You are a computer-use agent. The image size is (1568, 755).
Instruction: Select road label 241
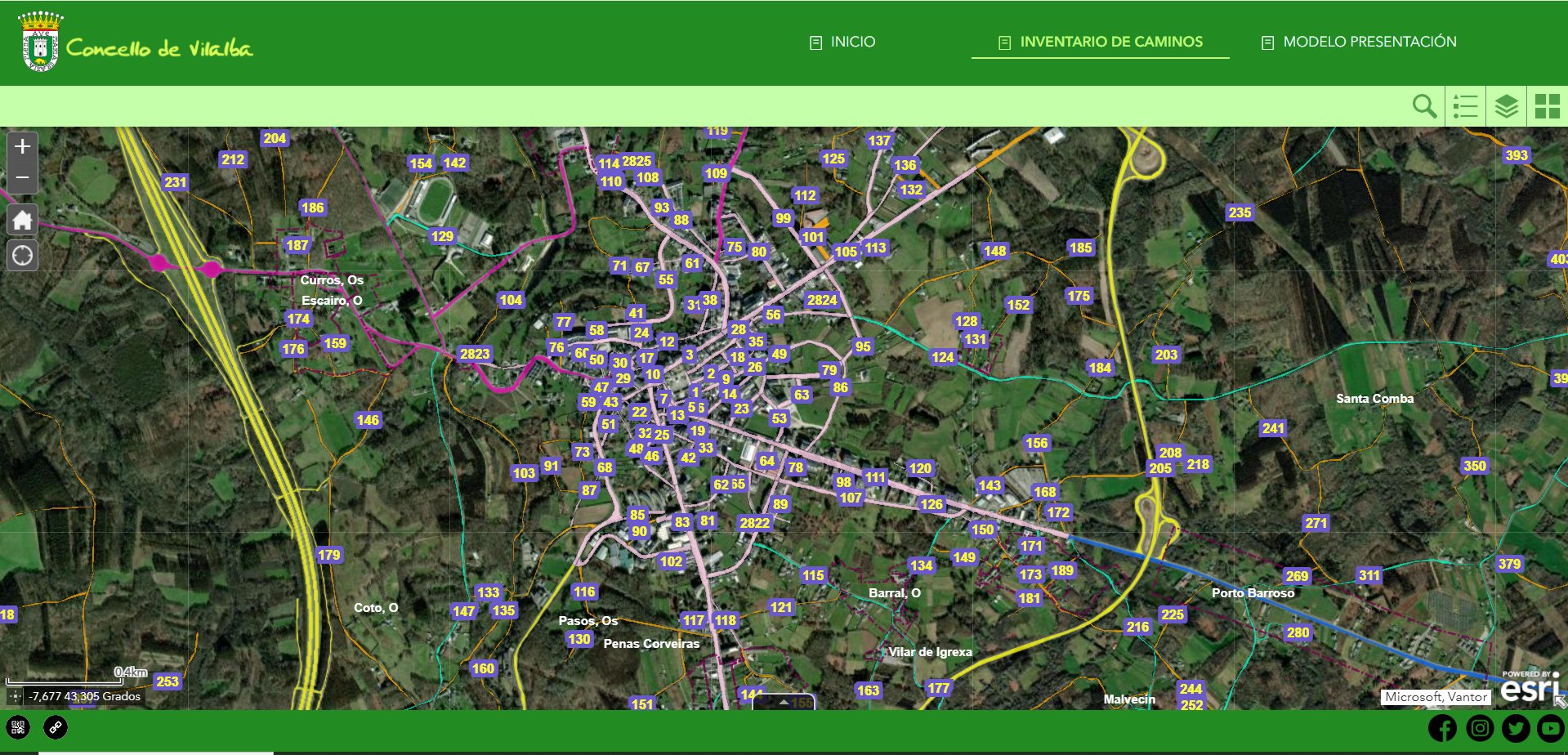(1273, 428)
